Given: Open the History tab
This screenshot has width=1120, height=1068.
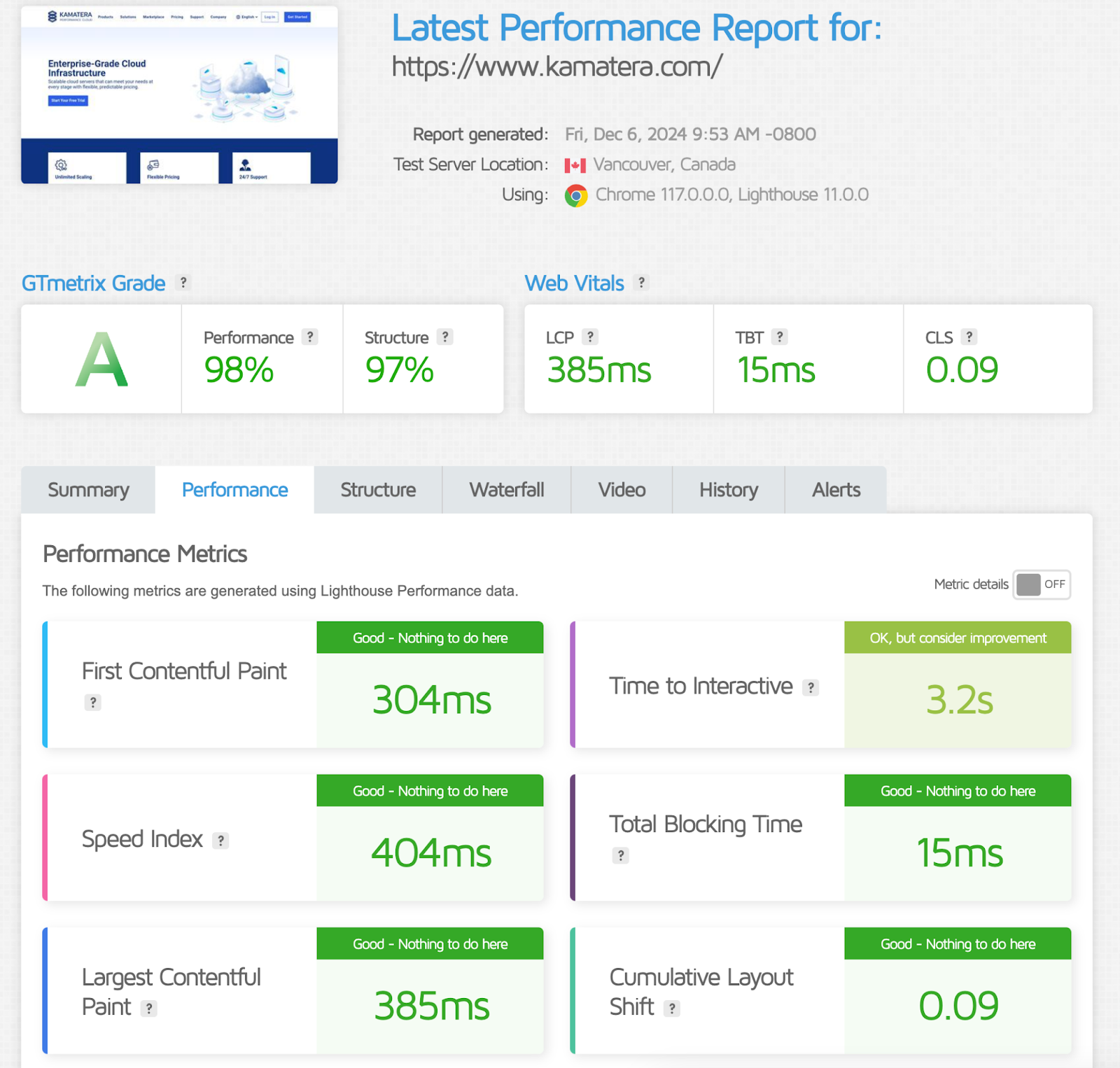Looking at the screenshot, I should tap(729, 490).
